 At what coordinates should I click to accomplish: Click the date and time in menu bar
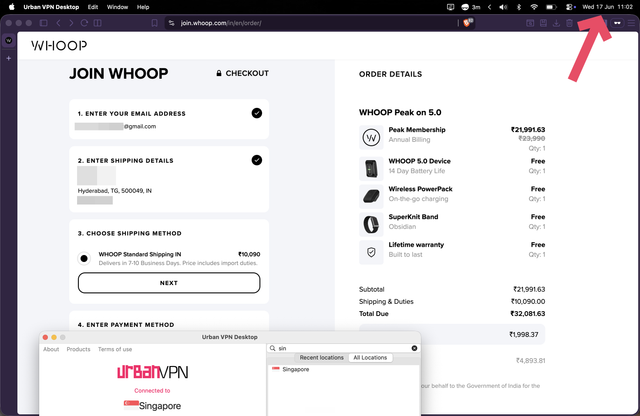(x=607, y=7)
